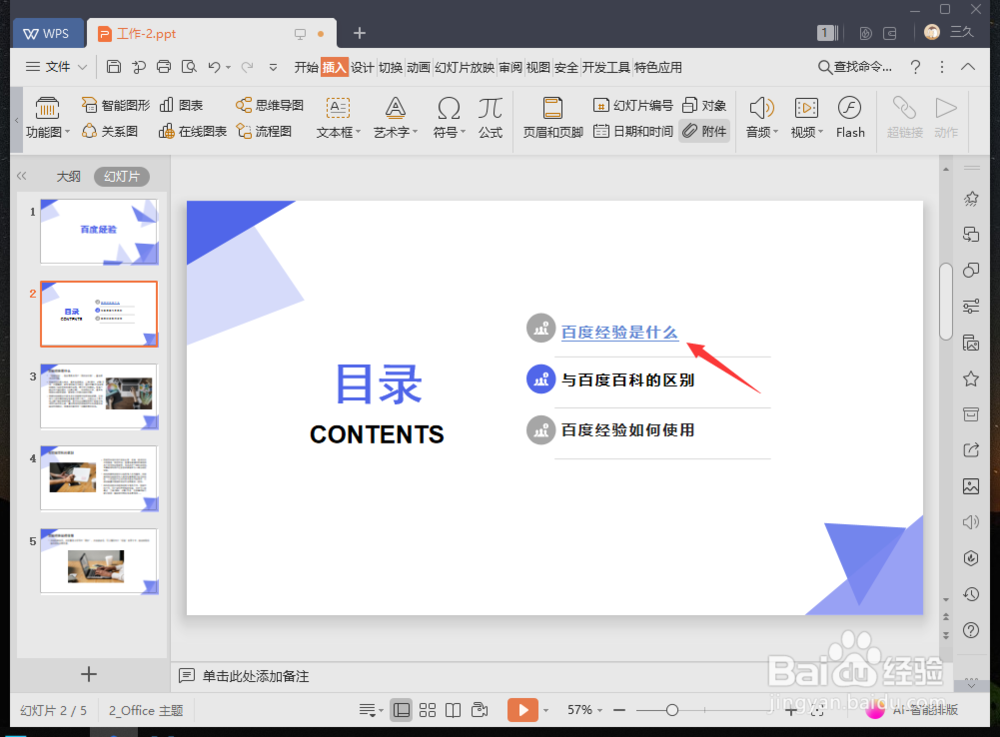
Task: Click the WPS home tab
Action: [x=47, y=33]
